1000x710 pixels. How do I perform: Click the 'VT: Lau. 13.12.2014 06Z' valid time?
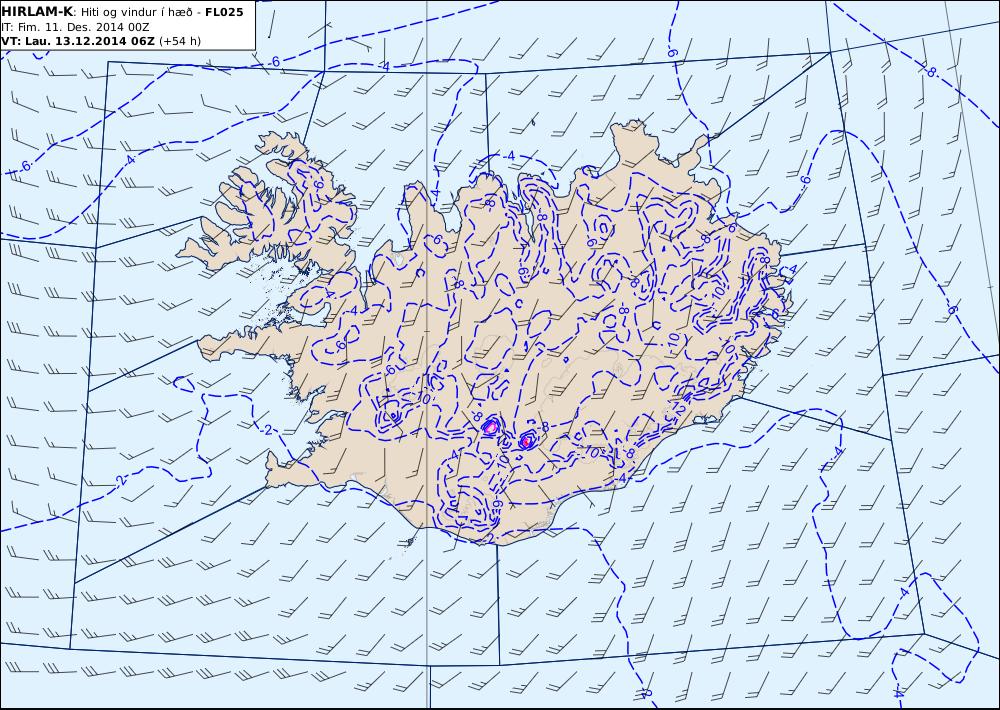78,41
